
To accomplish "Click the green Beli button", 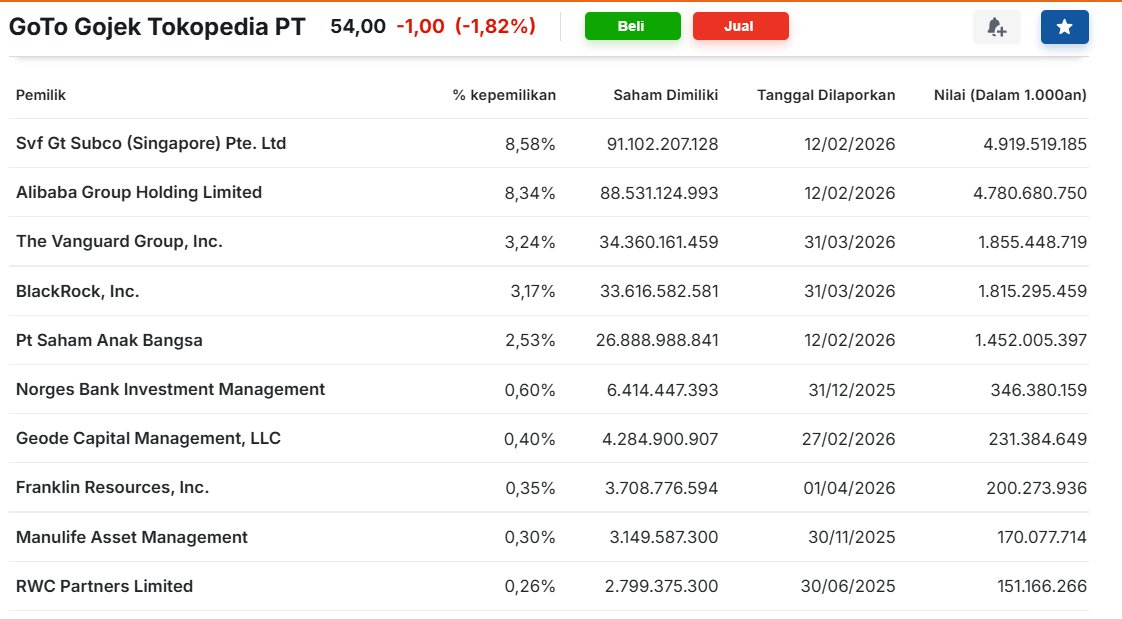I will click(x=633, y=26).
